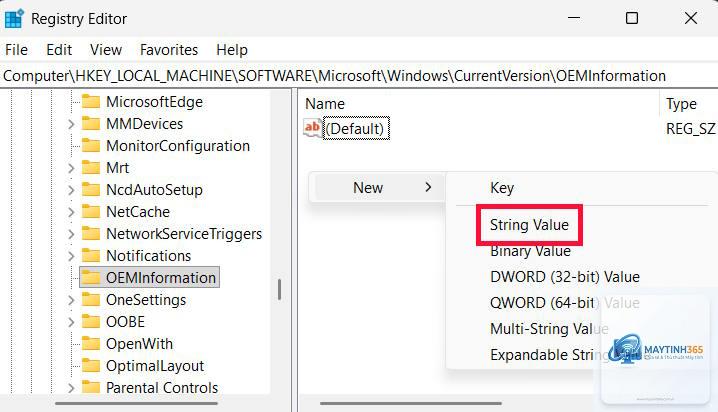Expand the Mrt key
The width and height of the screenshot is (718, 412).
click(x=71, y=168)
